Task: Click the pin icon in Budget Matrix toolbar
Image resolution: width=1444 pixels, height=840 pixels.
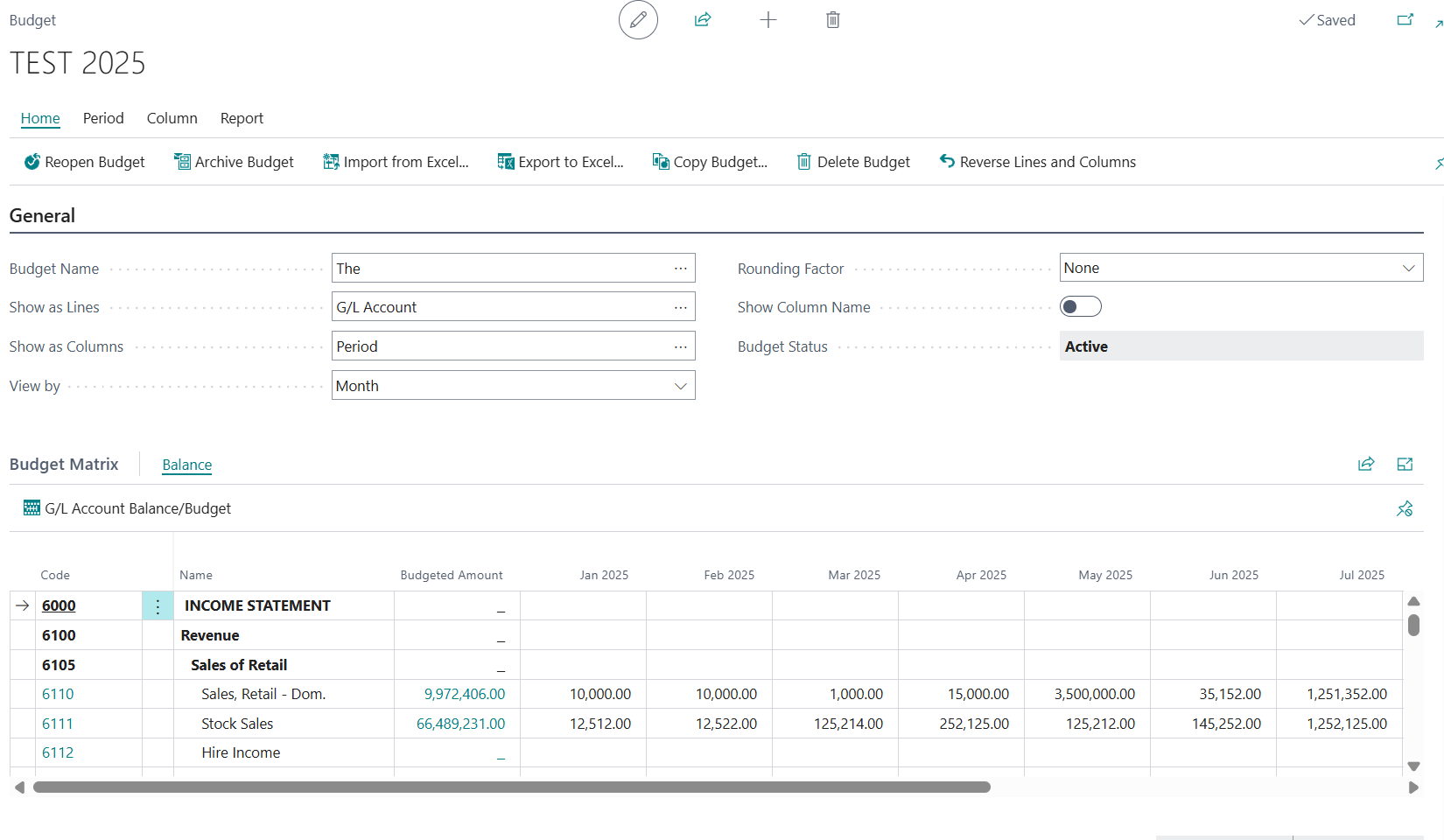Action: [x=1405, y=508]
